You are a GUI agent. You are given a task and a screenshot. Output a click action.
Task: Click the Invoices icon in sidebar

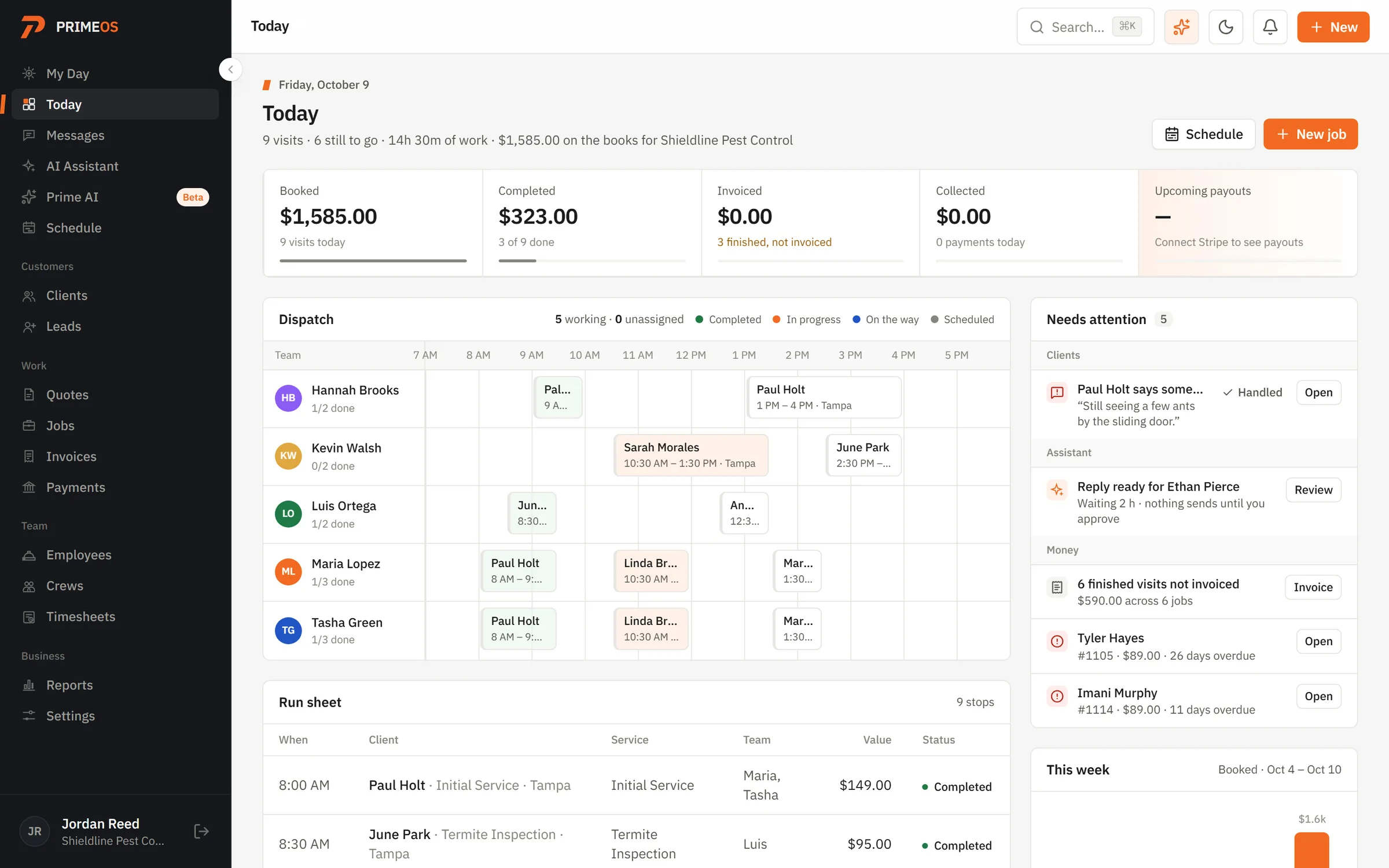click(29, 457)
